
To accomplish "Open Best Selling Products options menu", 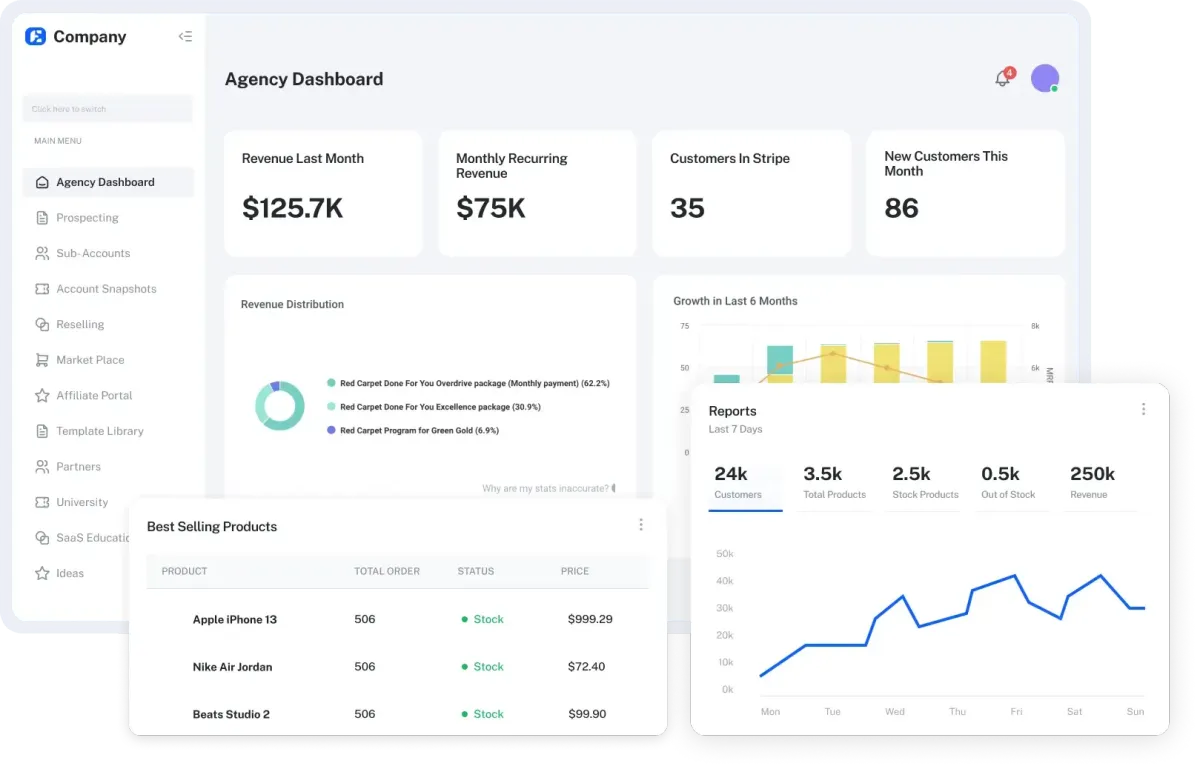I will (x=641, y=525).
